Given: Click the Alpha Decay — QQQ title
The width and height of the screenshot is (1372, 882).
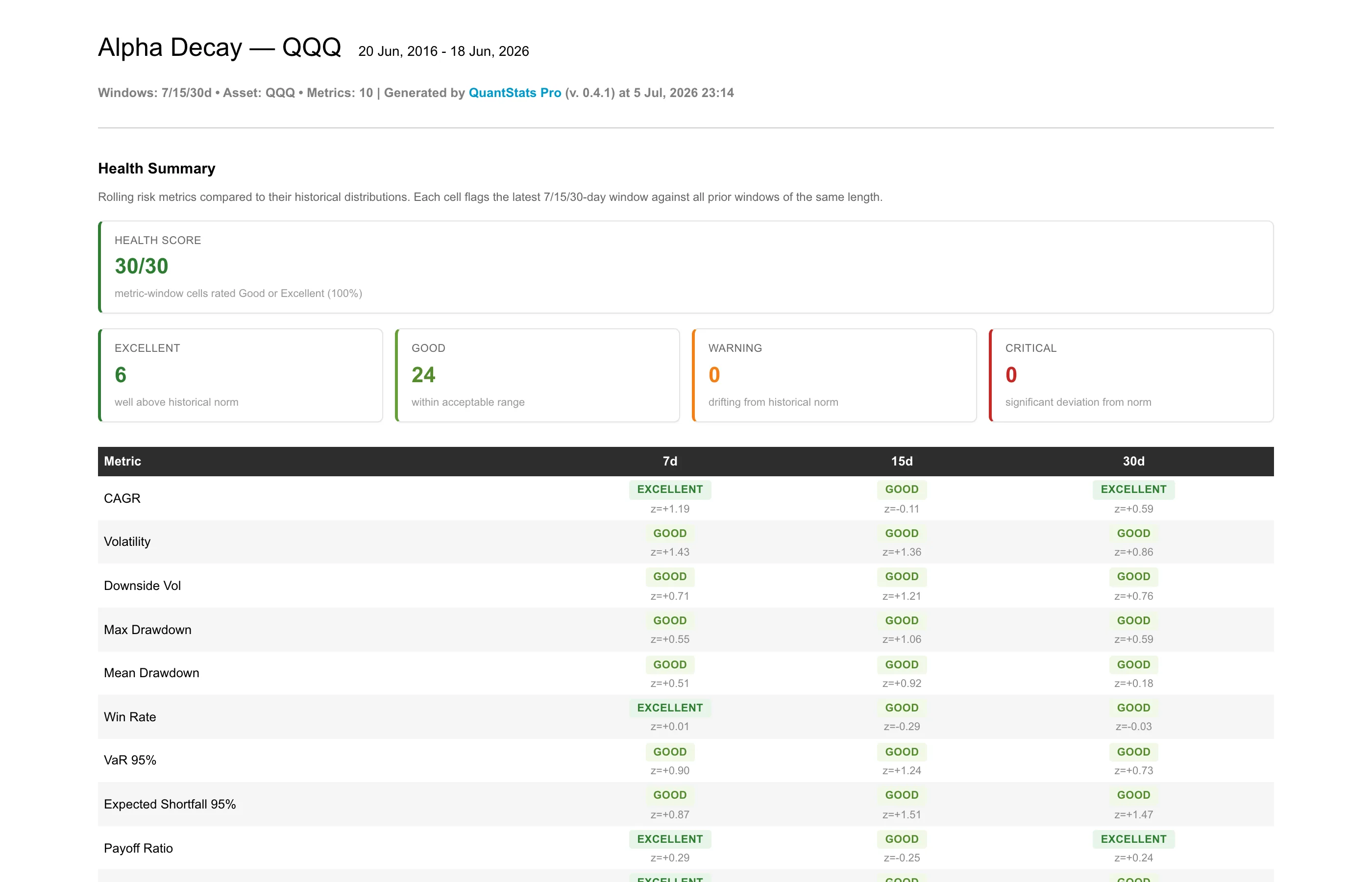Looking at the screenshot, I should [220, 47].
